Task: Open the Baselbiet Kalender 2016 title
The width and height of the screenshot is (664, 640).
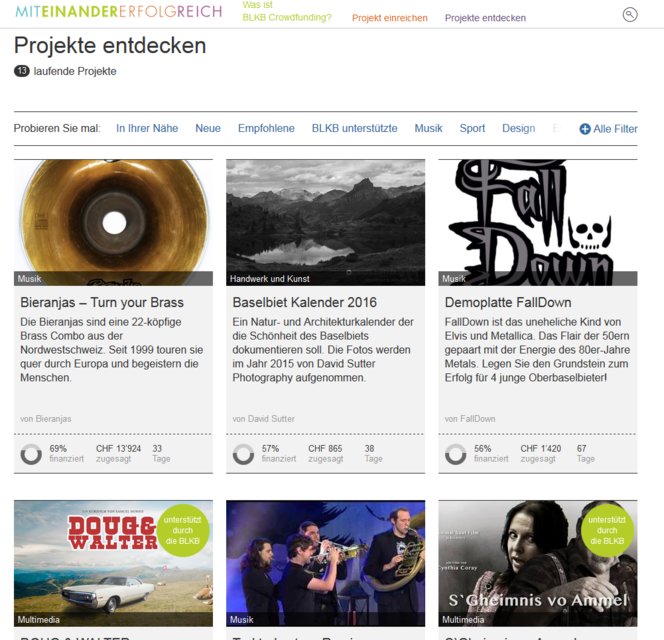Action: [x=304, y=302]
